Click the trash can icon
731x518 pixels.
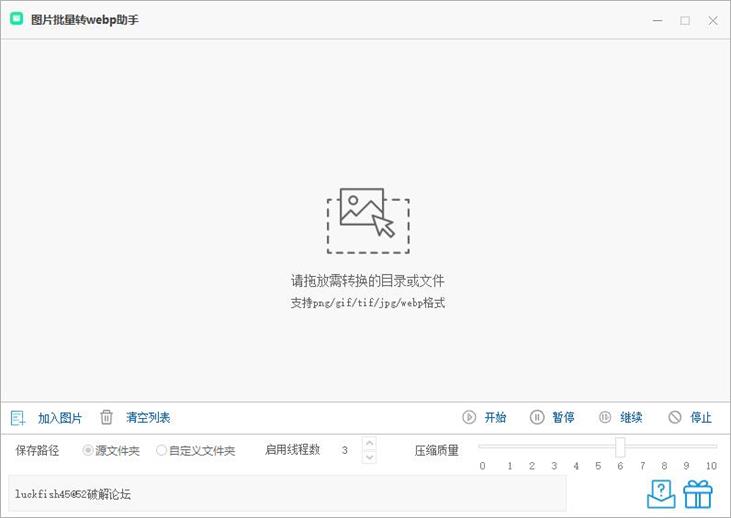(x=106, y=417)
